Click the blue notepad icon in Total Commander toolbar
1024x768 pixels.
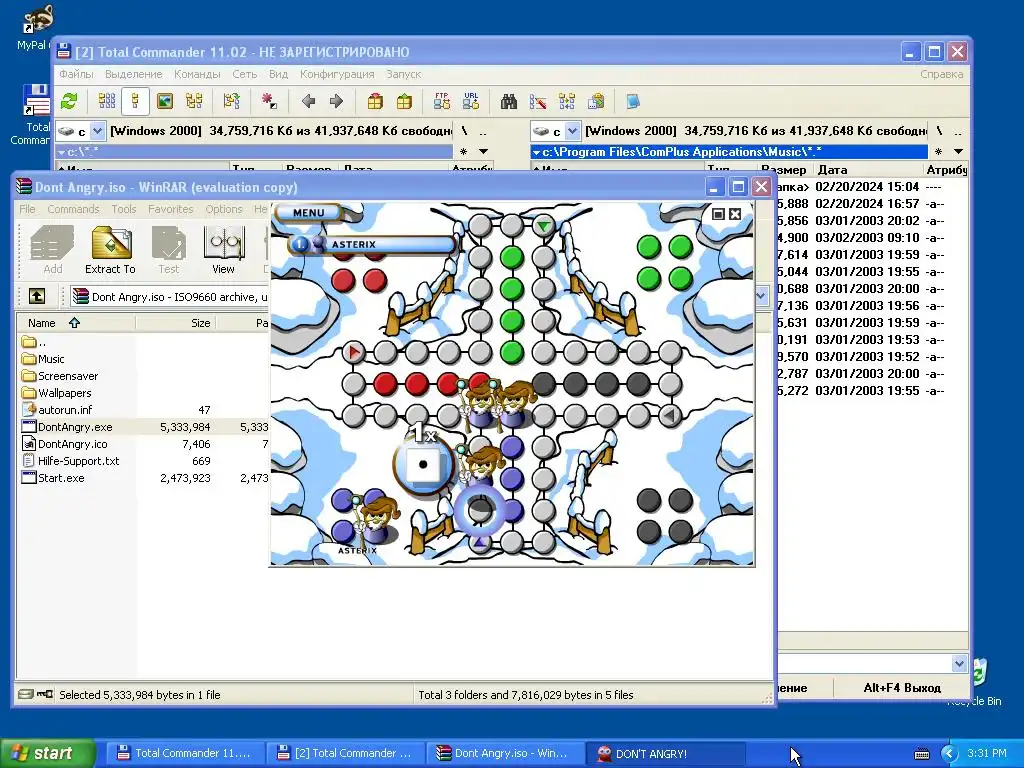(x=633, y=101)
